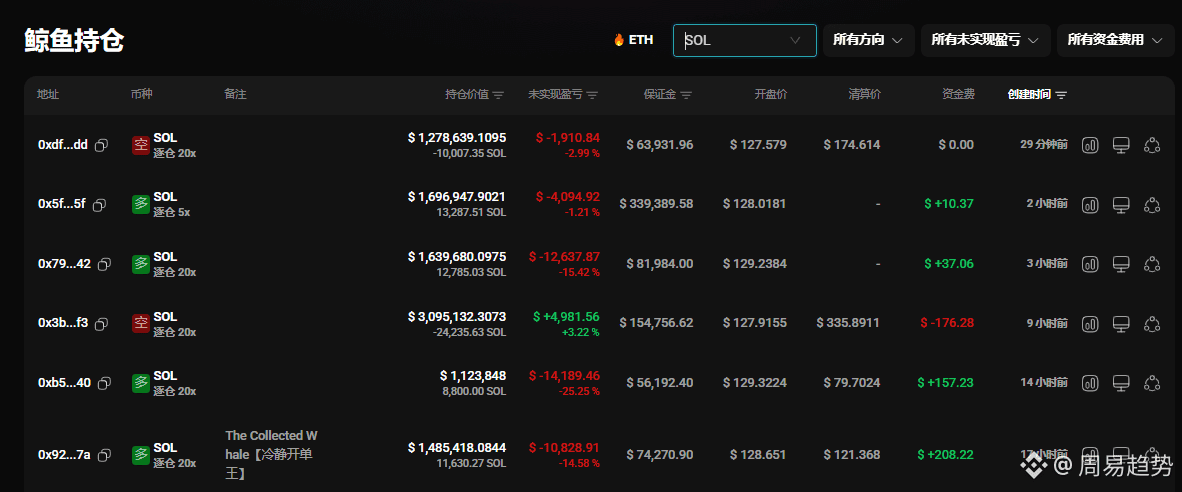Screen dimensions: 1182x492
Task: Open chart icon in 0x79...42 row
Action: pos(1090,264)
